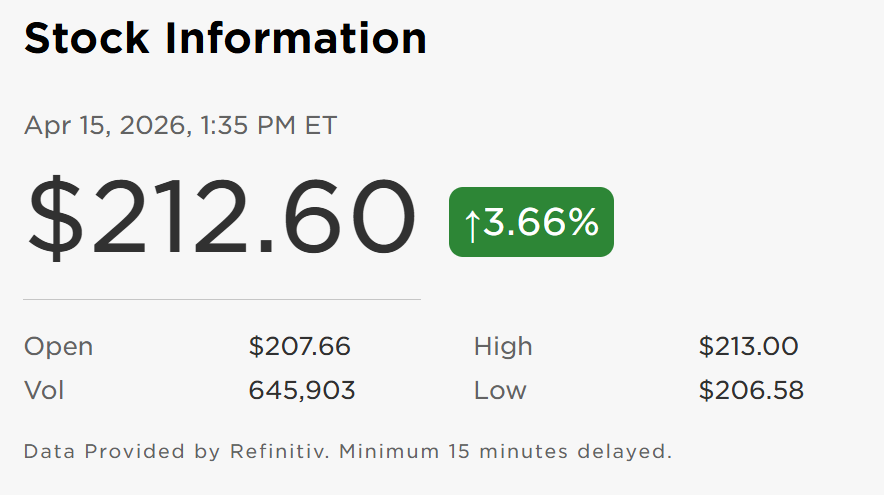Select the Vol label
The height and width of the screenshot is (495, 884).
point(44,390)
